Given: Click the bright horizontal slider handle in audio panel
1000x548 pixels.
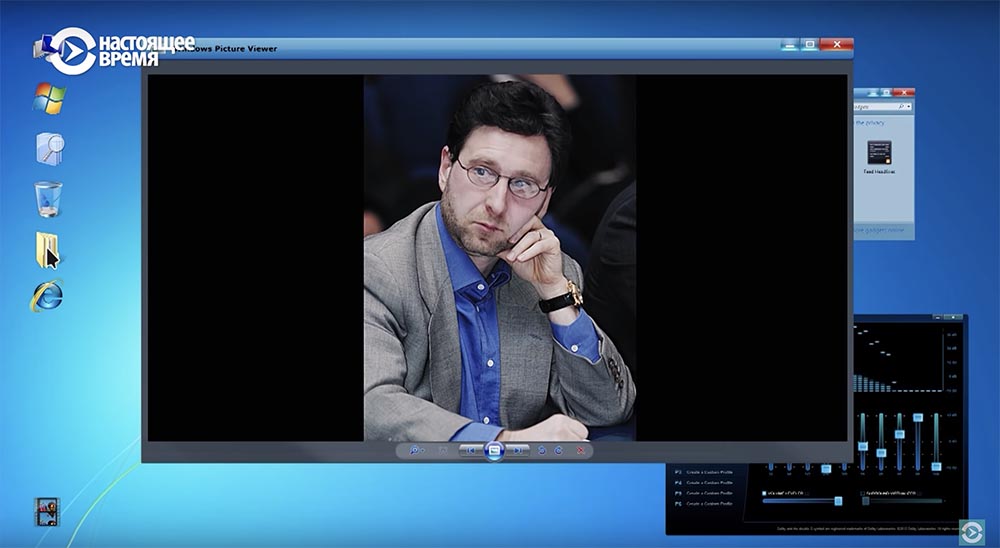Looking at the screenshot, I should [x=838, y=501].
